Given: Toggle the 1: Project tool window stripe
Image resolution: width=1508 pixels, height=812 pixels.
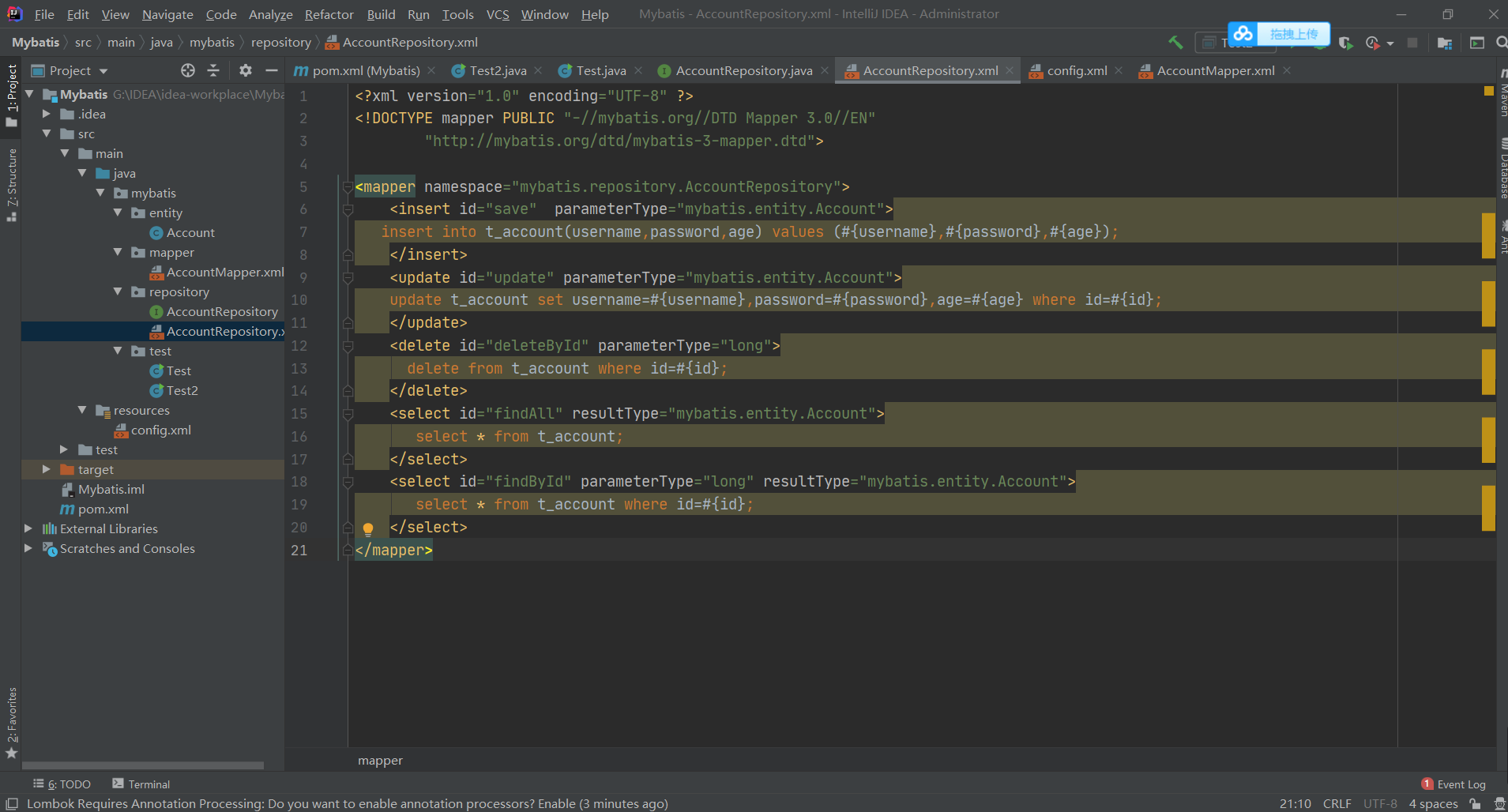Looking at the screenshot, I should point(11,96).
